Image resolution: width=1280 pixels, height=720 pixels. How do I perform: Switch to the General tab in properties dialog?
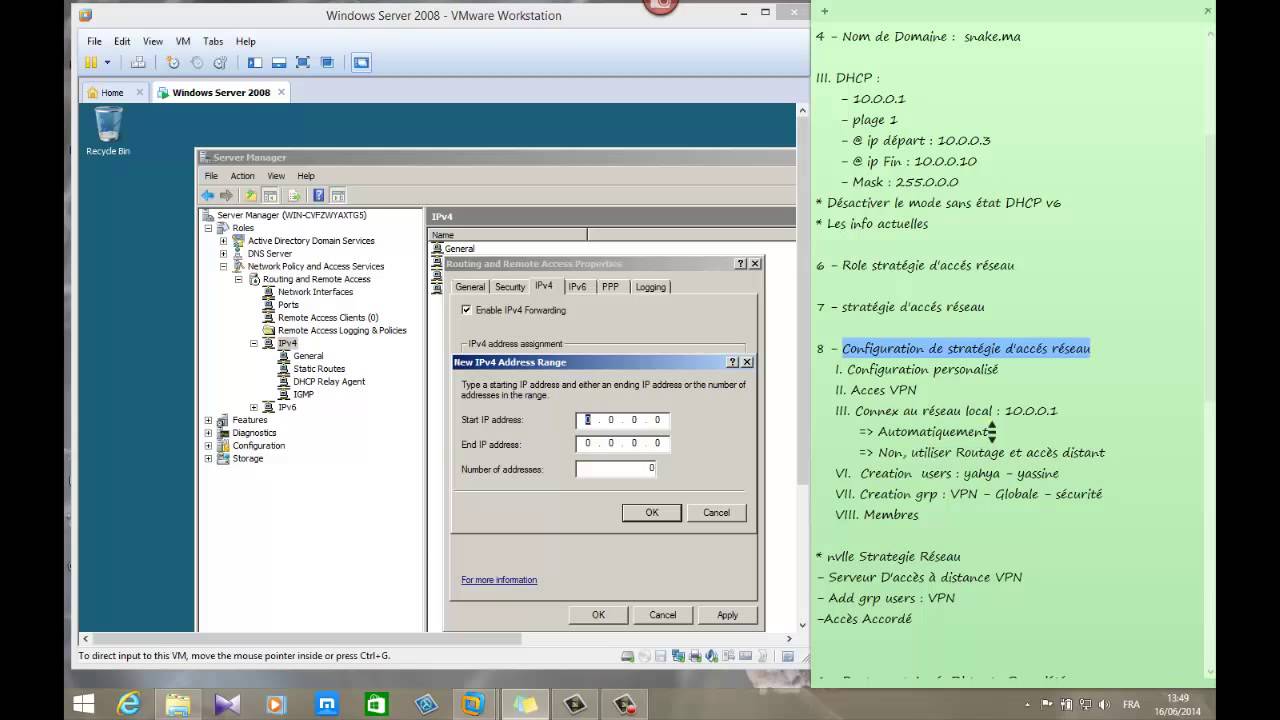pyautogui.click(x=470, y=287)
